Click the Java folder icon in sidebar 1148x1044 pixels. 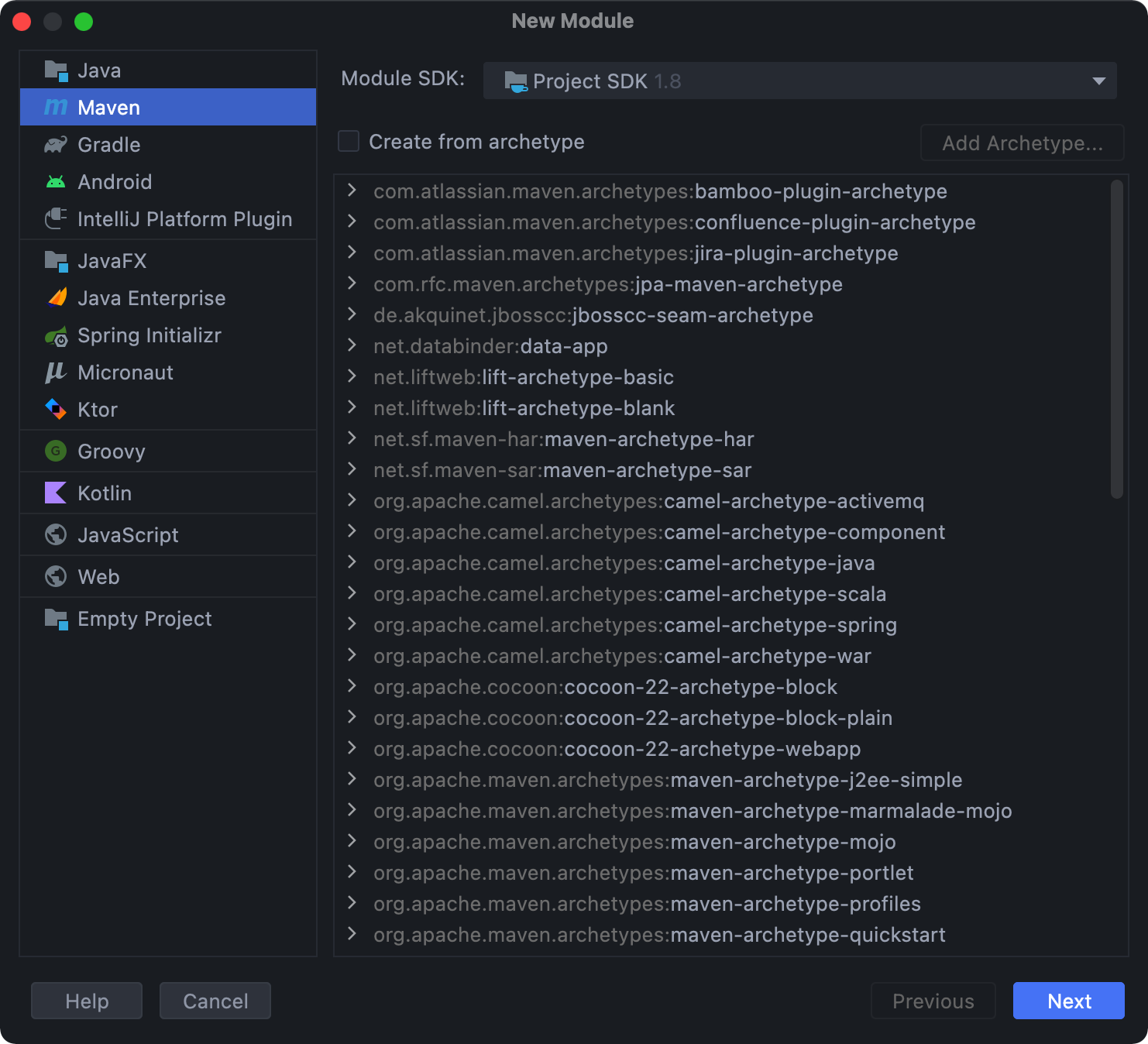pyautogui.click(x=56, y=70)
